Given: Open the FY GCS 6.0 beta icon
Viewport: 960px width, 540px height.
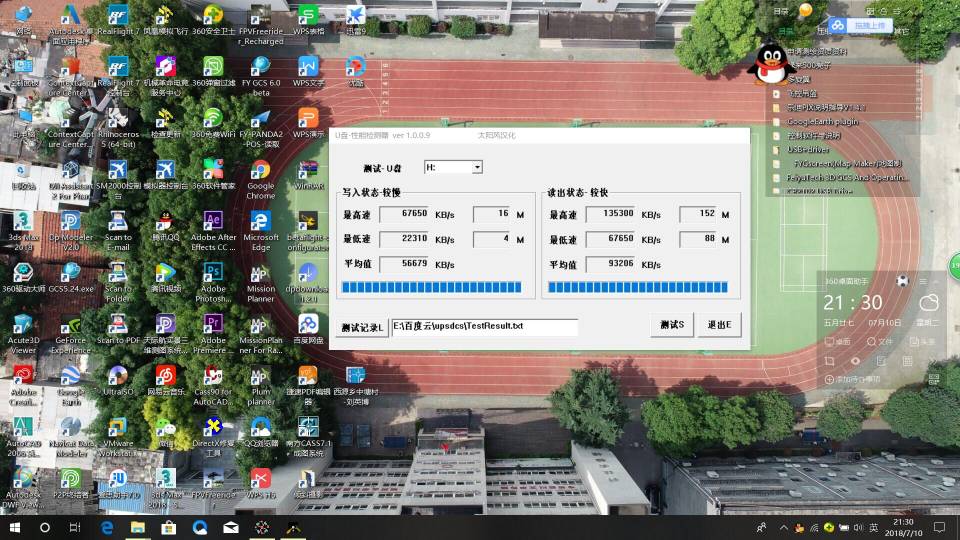Looking at the screenshot, I should pyautogui.click(x=261, y=77).
